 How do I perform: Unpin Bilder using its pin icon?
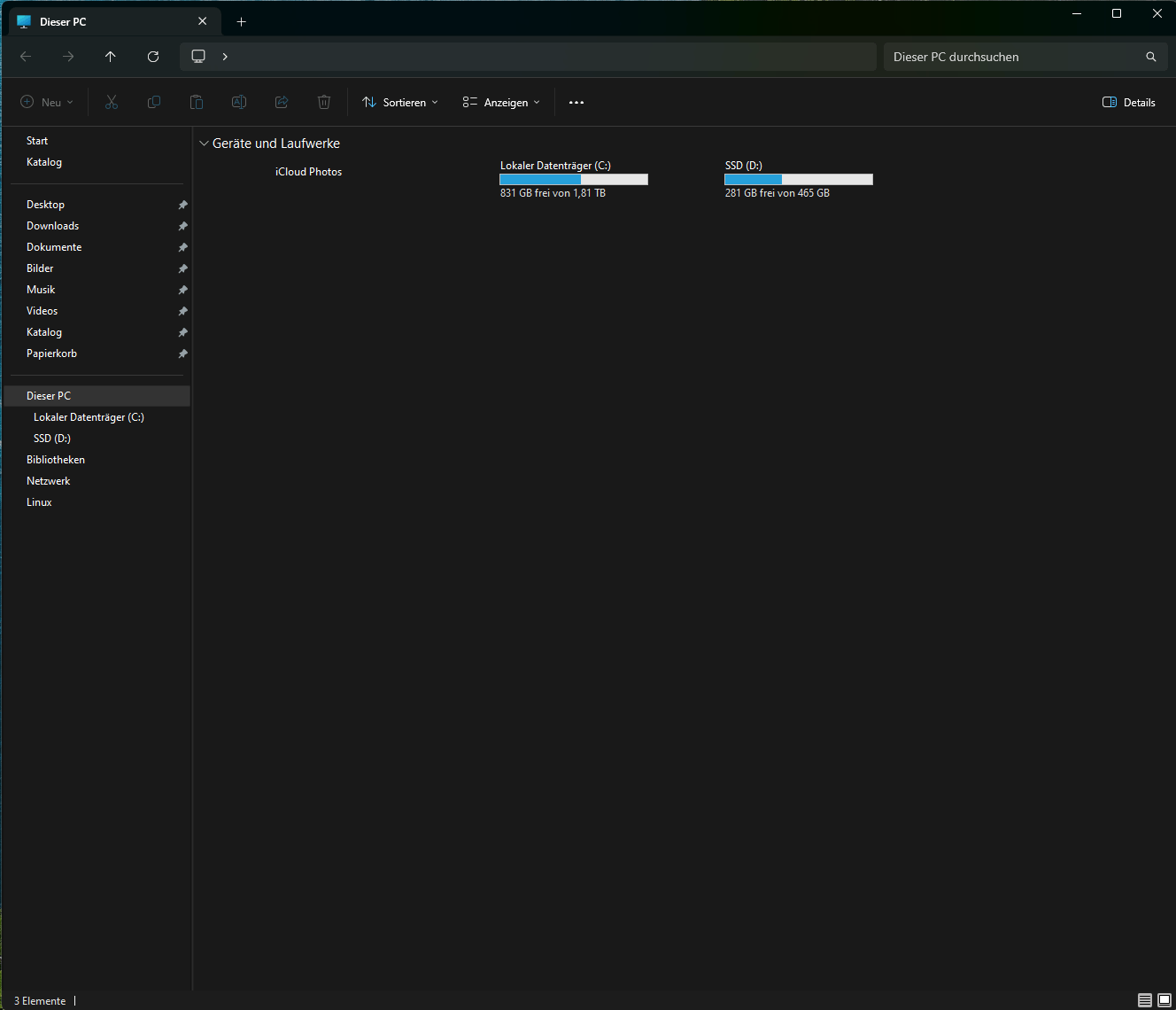182,268
